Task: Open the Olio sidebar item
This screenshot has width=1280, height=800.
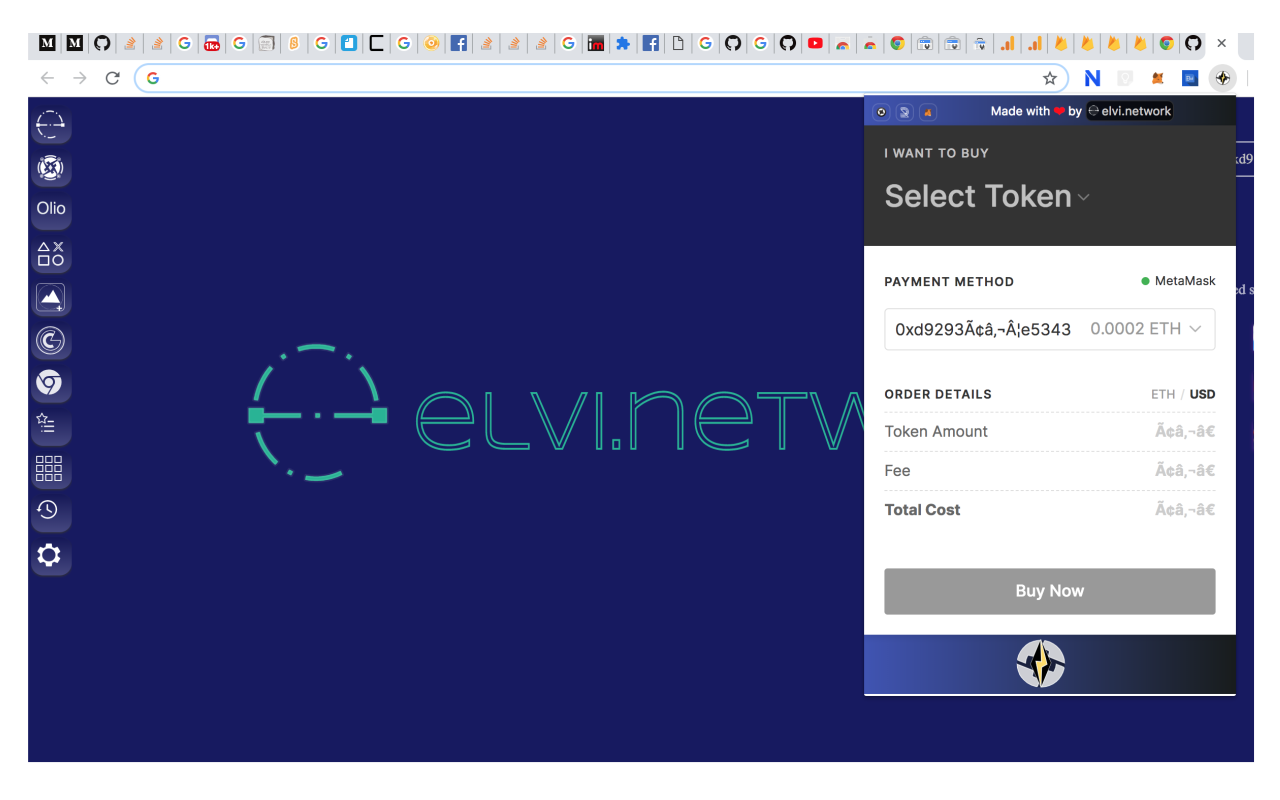Action: pyautogui.click(x=50, y=209)
